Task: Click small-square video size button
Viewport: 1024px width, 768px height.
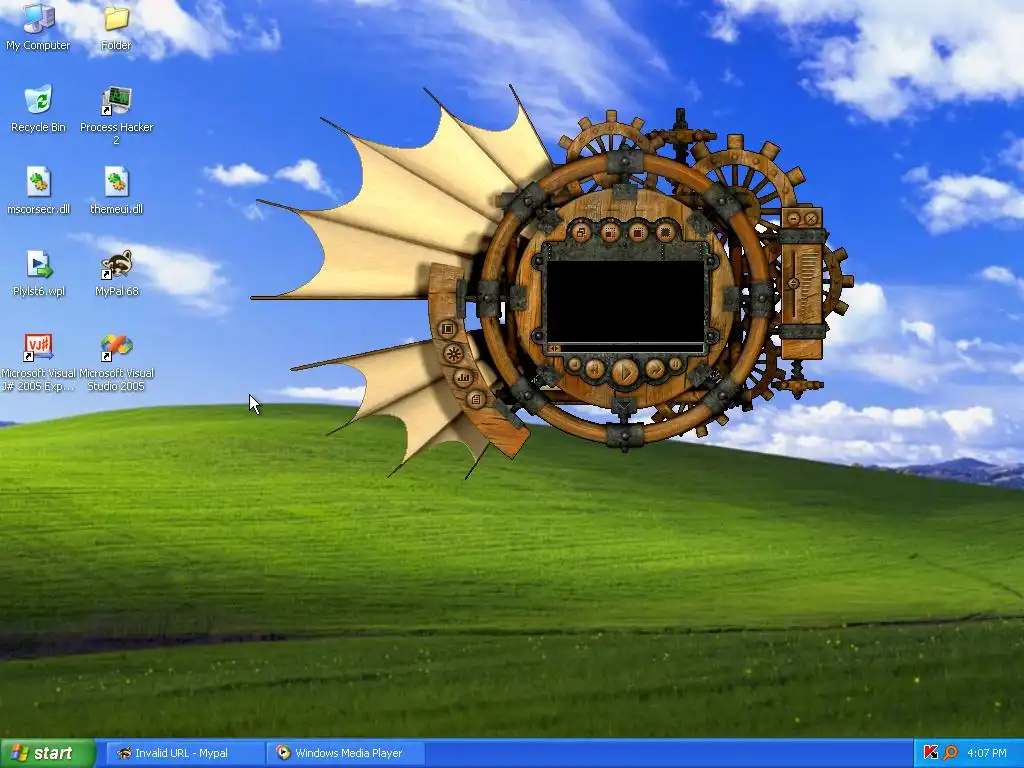Action: click(x=611, y=232)
